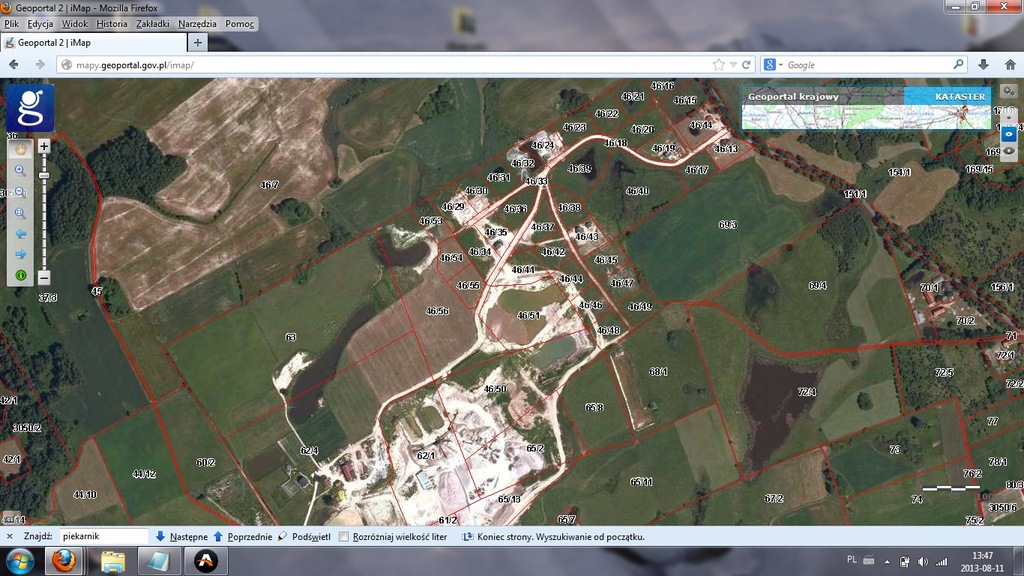Open the Historia menu
This screenshot has height=576, width=1024.
coord(112,23)
